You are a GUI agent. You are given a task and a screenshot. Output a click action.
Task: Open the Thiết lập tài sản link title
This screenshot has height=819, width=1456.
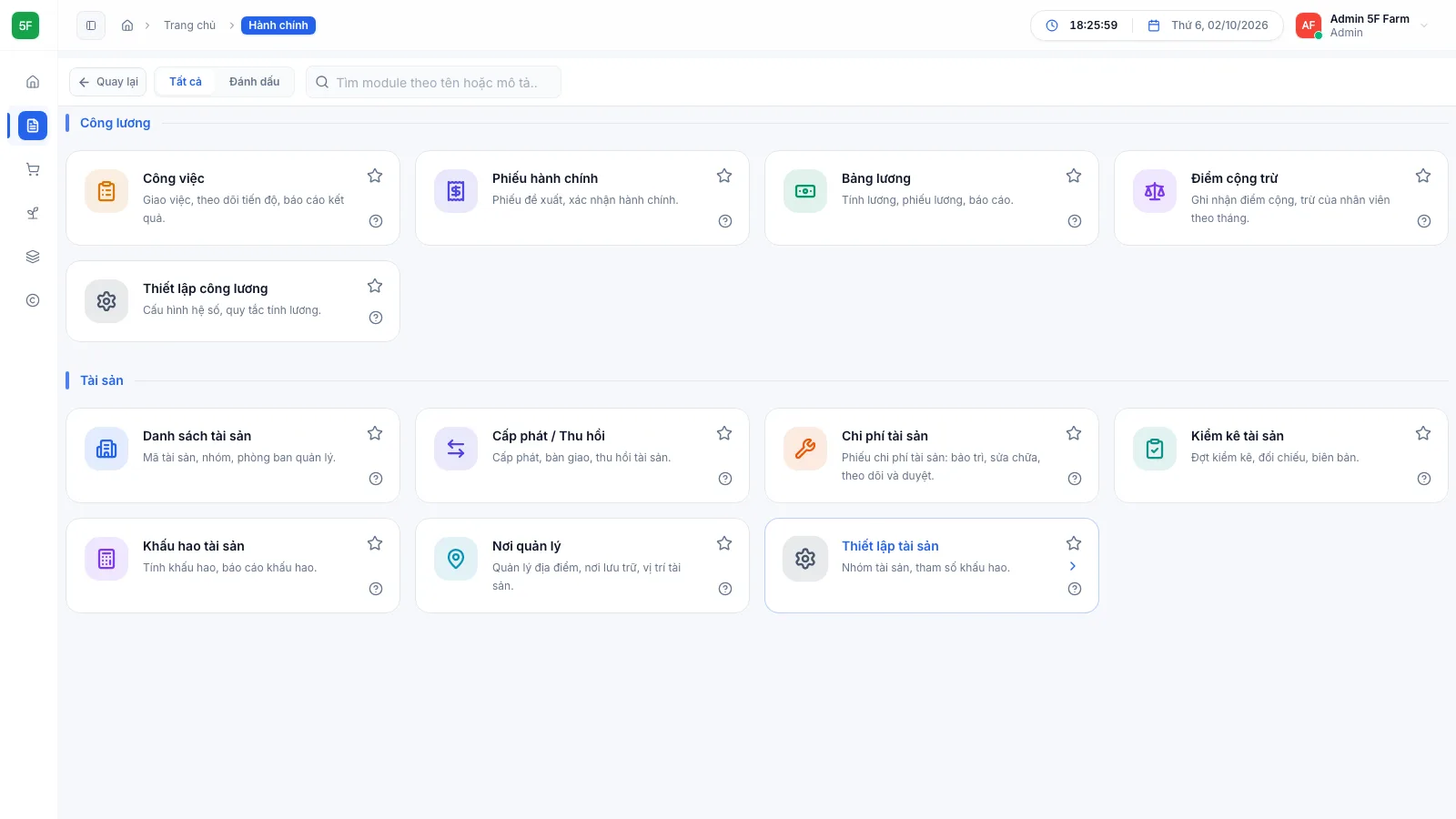[x=890, y=546]
